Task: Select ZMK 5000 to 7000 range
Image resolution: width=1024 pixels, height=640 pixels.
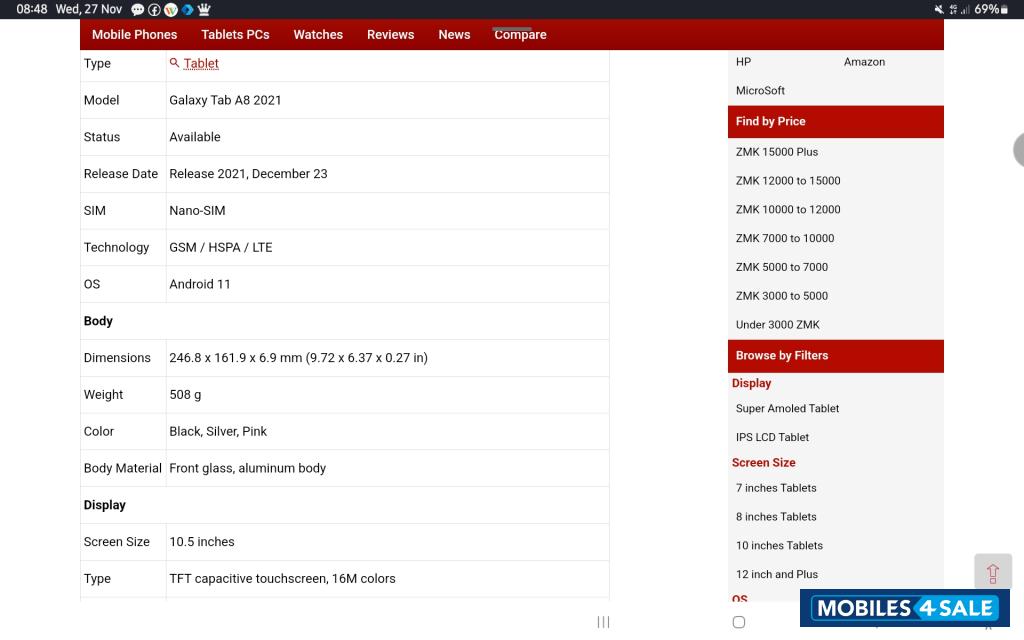Action: (x=782, y=267)
